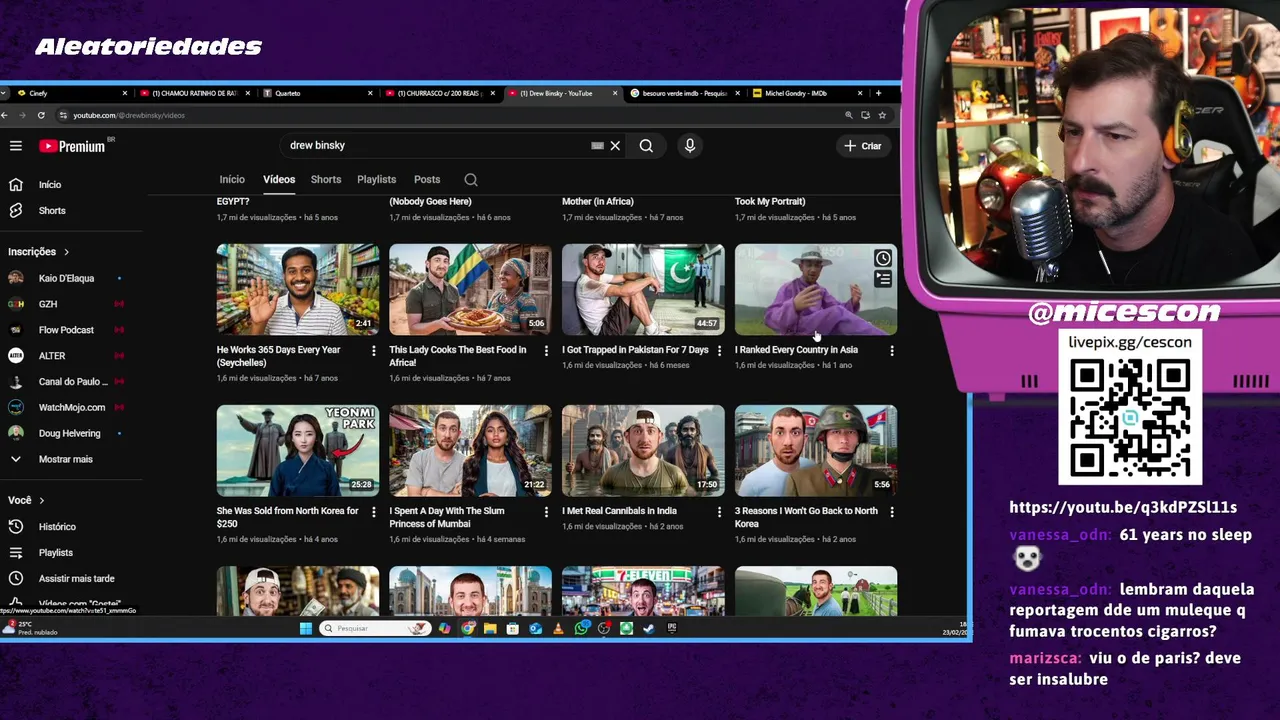Click the youtube.com address bar
Image resolution: width=1280 pixels, height=720 pixels.
[450, 115]
